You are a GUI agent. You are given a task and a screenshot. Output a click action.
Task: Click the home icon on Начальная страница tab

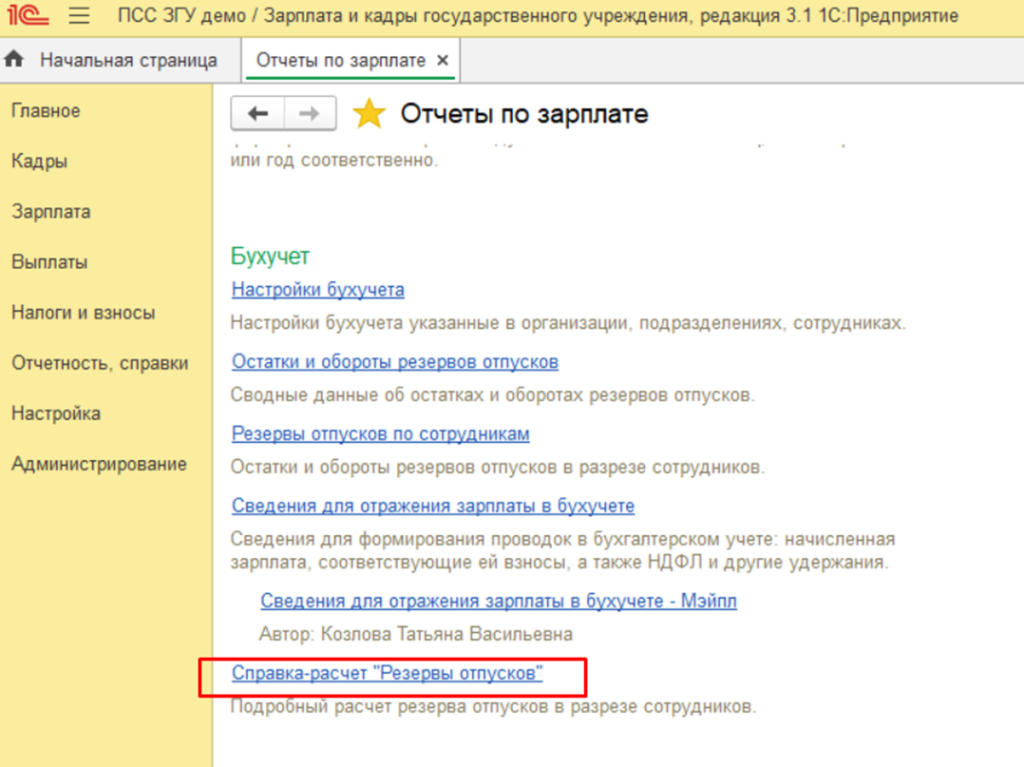tap(14, 60)
